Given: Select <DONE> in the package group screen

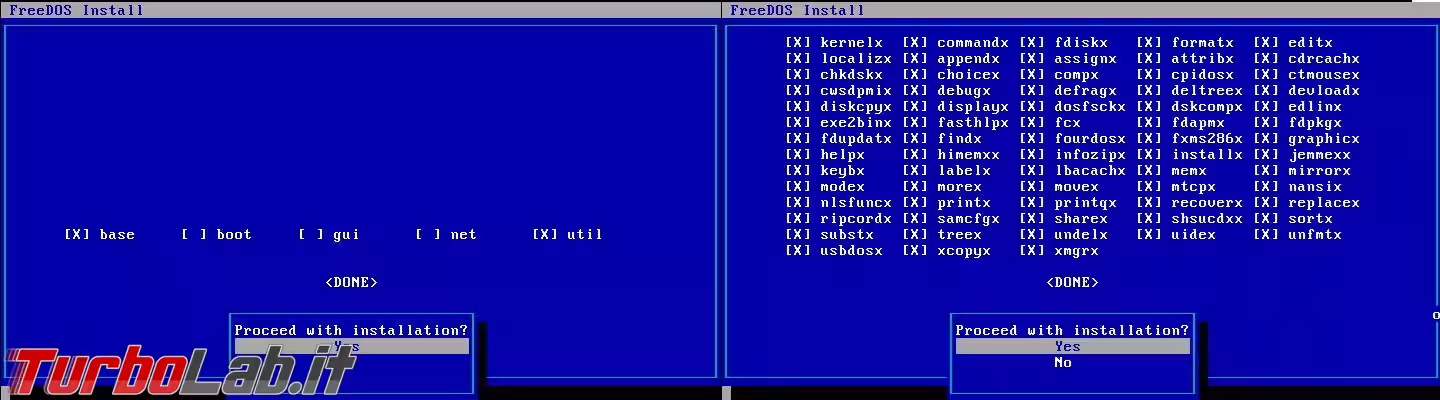Looking at the screenshot, I should coord(351,283).
